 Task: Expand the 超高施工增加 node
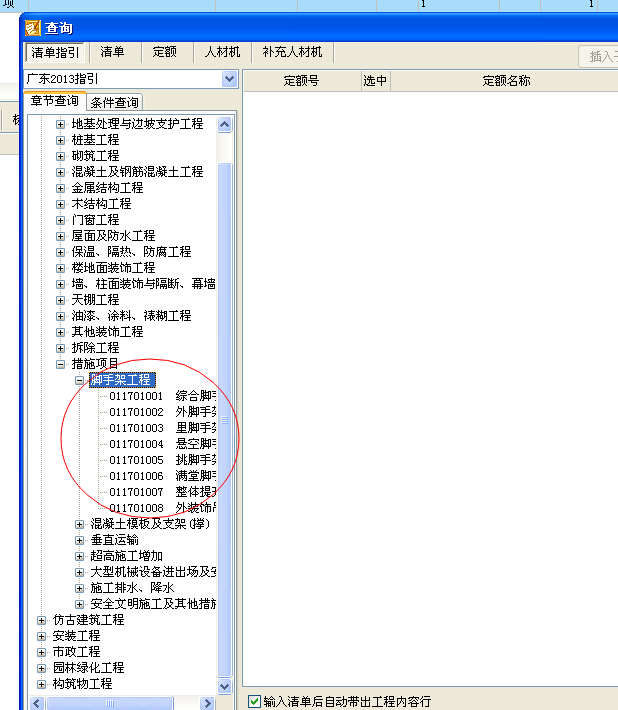click(x=79, y=556)
